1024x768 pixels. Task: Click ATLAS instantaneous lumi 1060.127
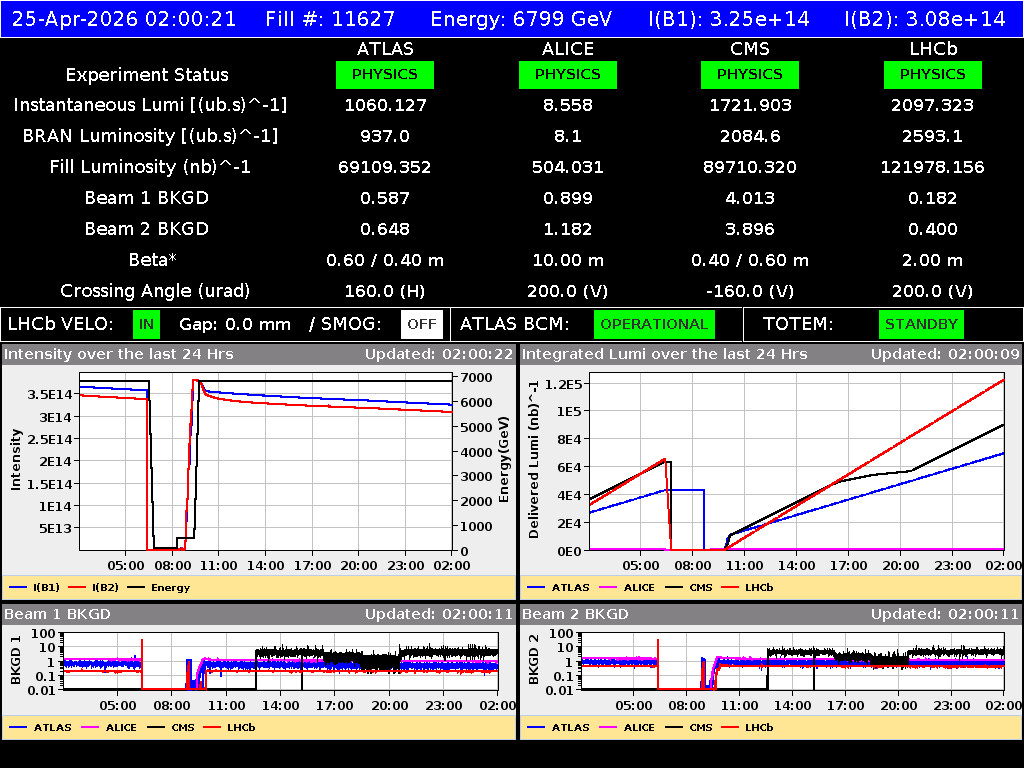pos(385,105)
